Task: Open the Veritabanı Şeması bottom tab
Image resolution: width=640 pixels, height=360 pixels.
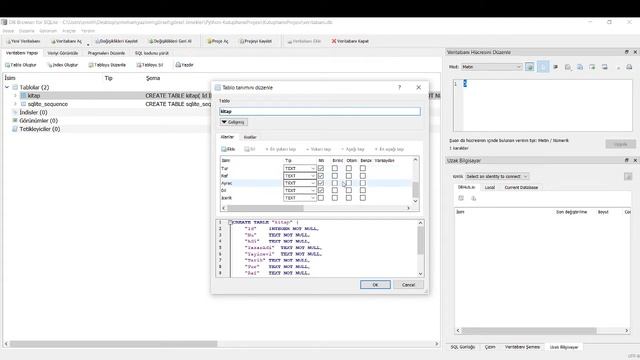Action: [522, 347]
